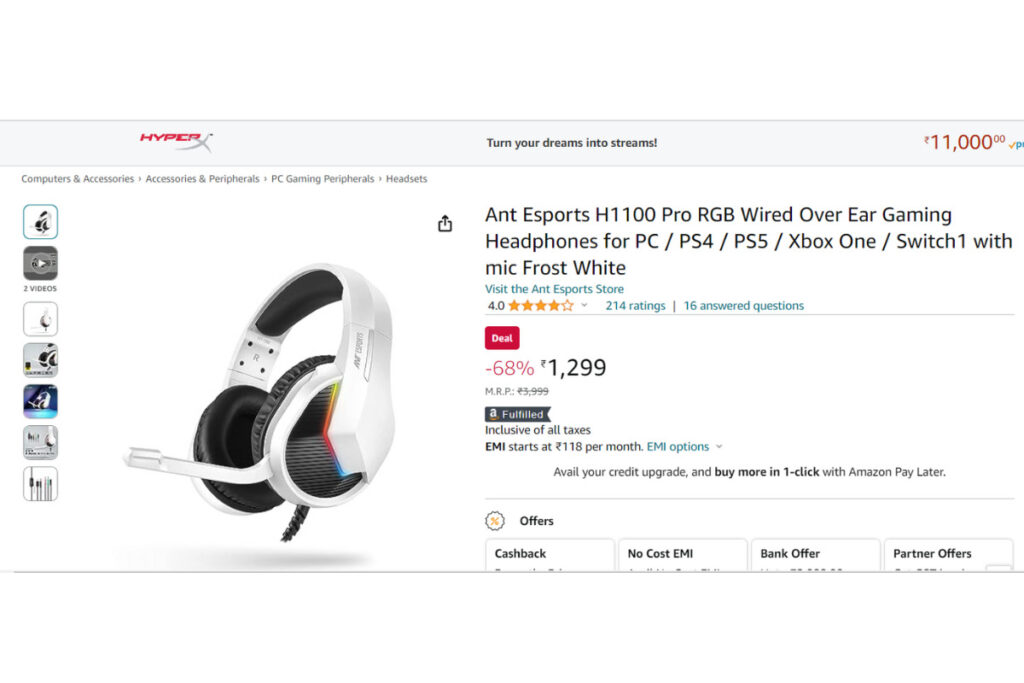Open the Bank Offer card
The height and width of the screenshot is (683, 1024).
pyautogui.click(x=816, y=555)
